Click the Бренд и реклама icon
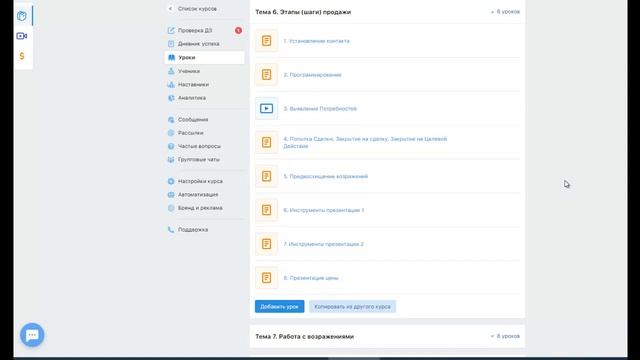Screen dimensions: 640x360 pyautogui.click(x=171, y=208)
